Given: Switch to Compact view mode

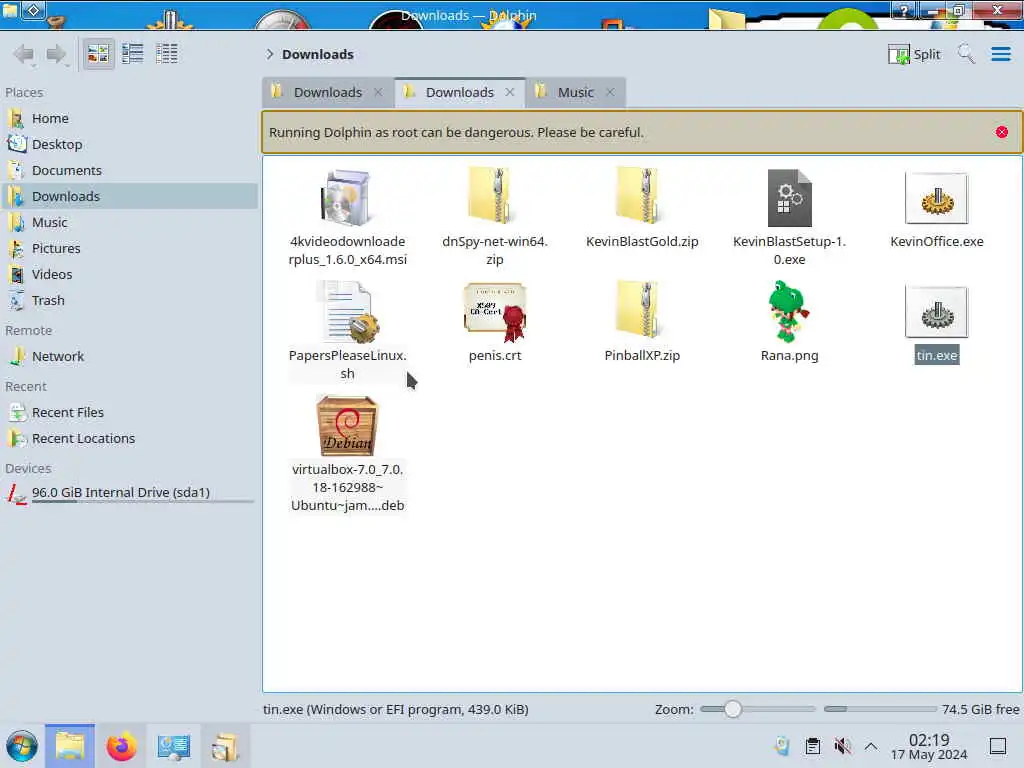Looking at the screenshot, I should tap(133, 54).
